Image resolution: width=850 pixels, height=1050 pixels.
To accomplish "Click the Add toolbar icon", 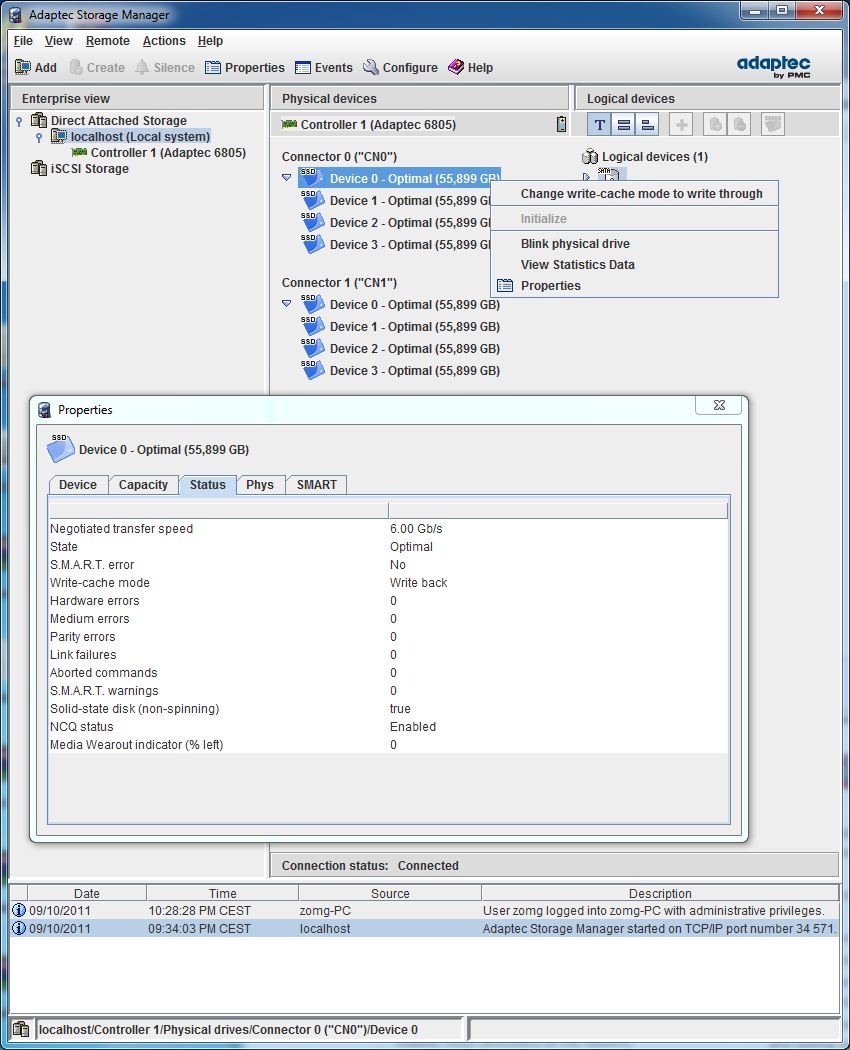I will tap(23, 67).
